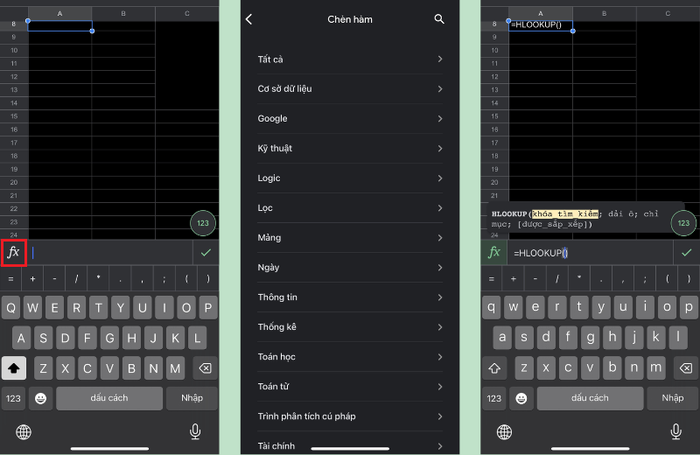Tap the 123 round keypad button in left screen
The height and width of the screenshot is (455, 700).
[203, 223]
